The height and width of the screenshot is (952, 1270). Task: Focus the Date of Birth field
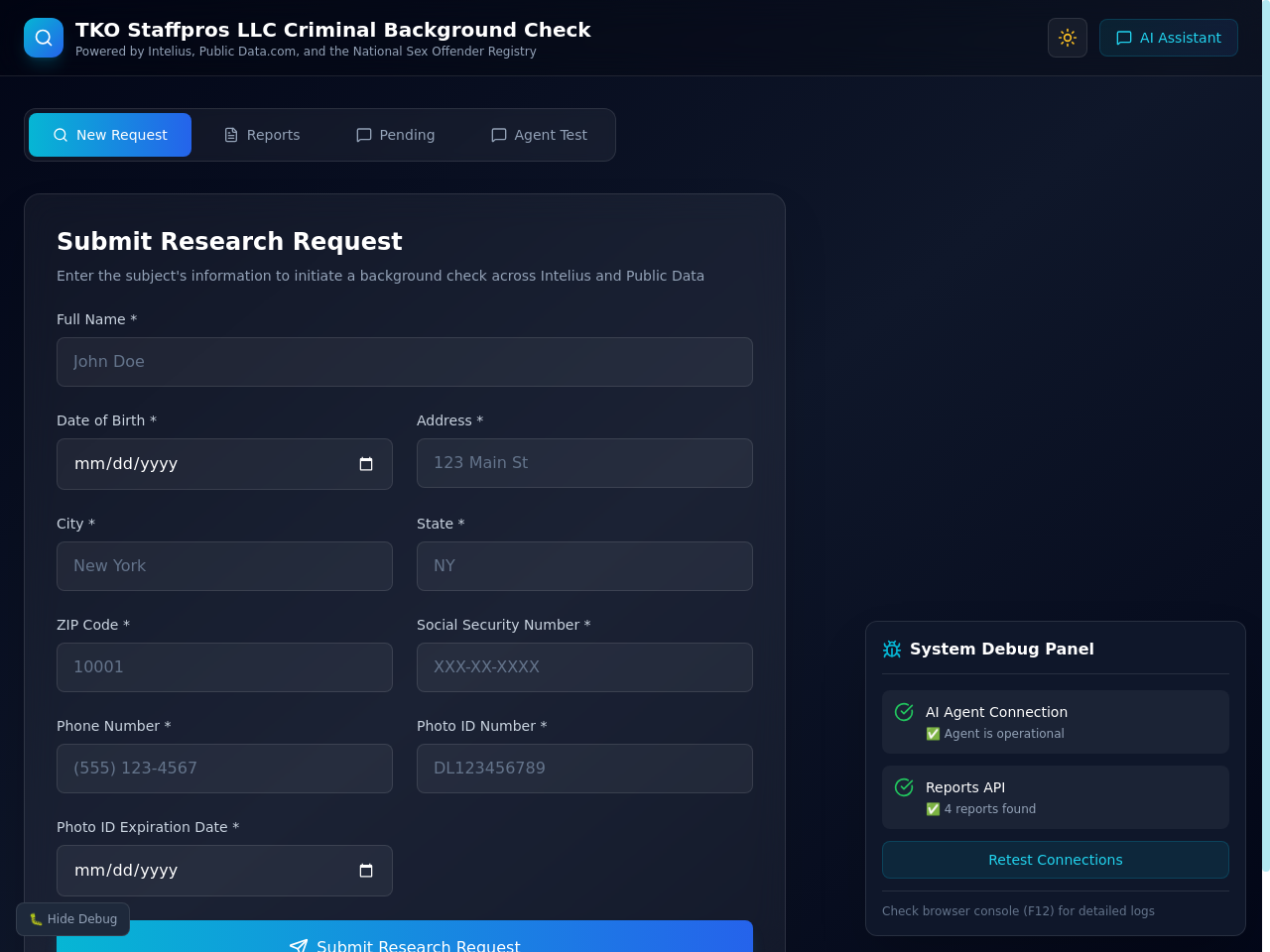pyautogui.click(x=224, y=464)
